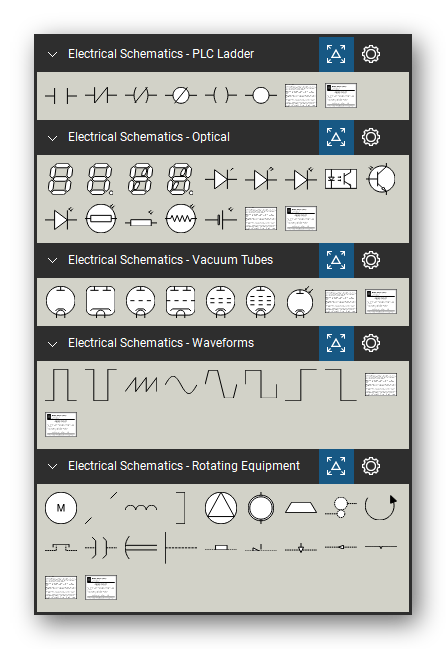The image size is (446, 649).
Task: Select the slashed circle coil symbol
Action: pos(181,96)
